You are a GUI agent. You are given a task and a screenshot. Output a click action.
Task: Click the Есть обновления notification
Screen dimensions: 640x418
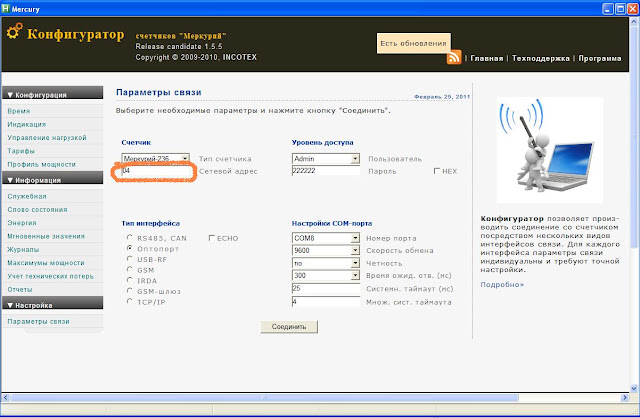[x=413, y=43]
